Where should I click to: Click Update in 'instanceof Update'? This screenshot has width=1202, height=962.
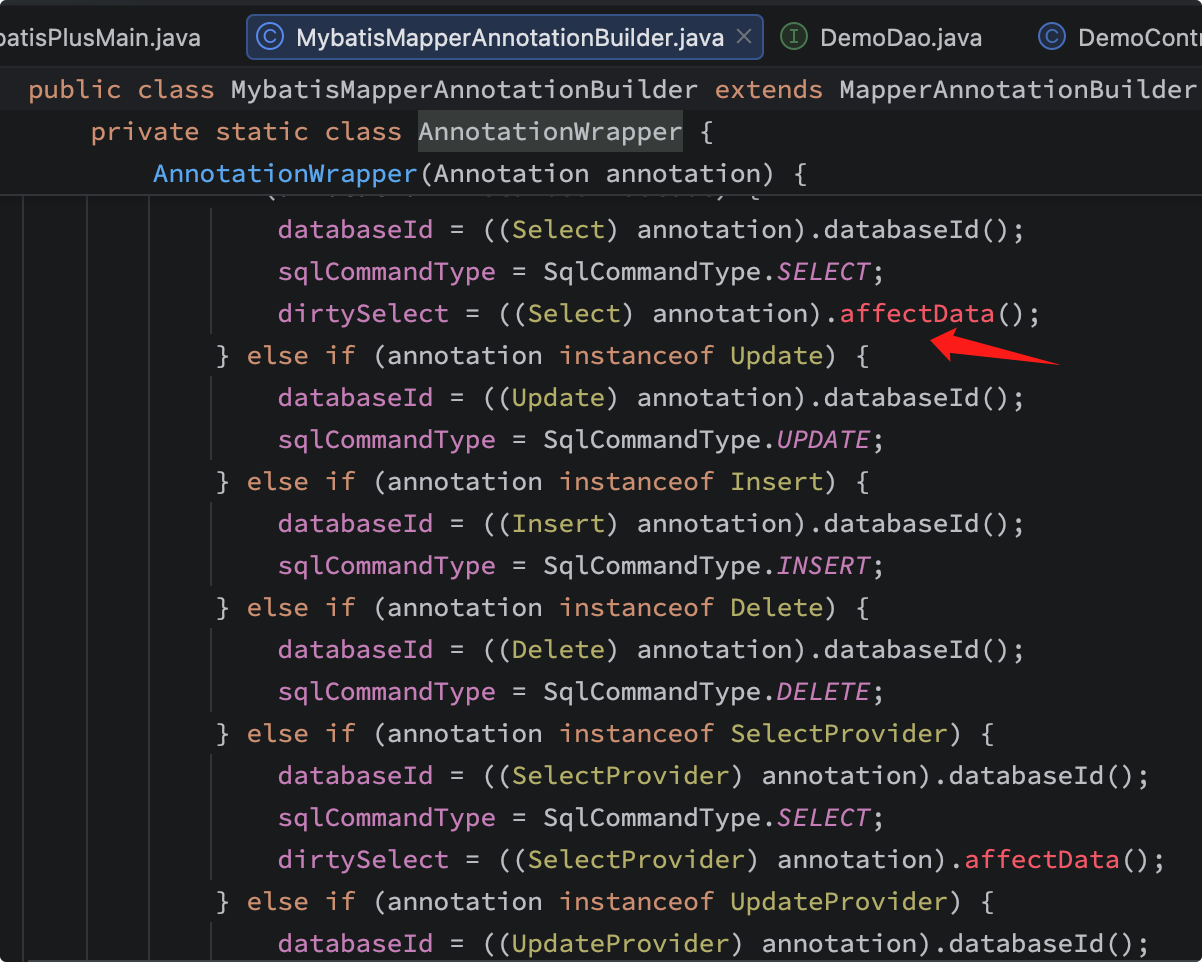coord(777,356)
